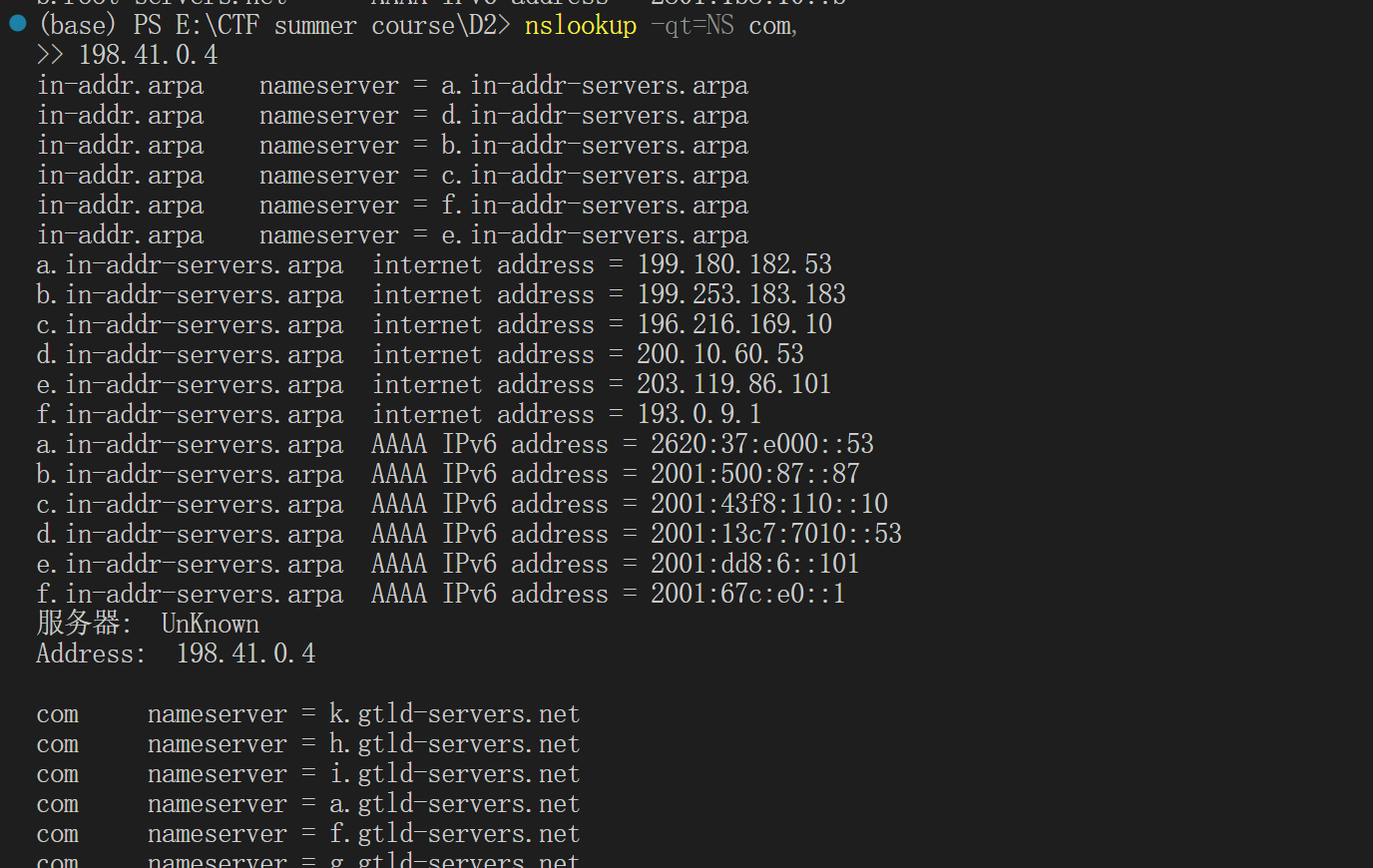
Task: Click the 198.41.0.4 input after >> prompt
Action: click(x=148, y=55)
